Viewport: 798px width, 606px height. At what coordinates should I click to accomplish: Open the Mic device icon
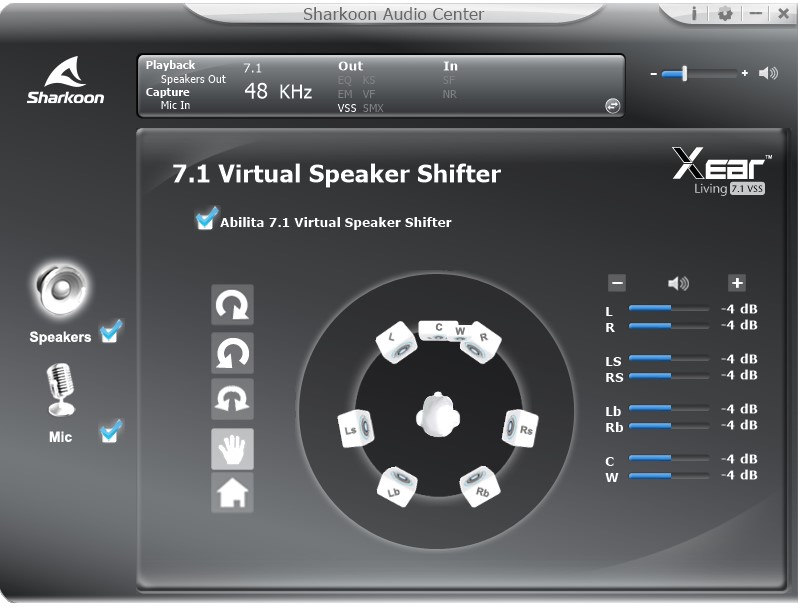[x=61, y=389]
